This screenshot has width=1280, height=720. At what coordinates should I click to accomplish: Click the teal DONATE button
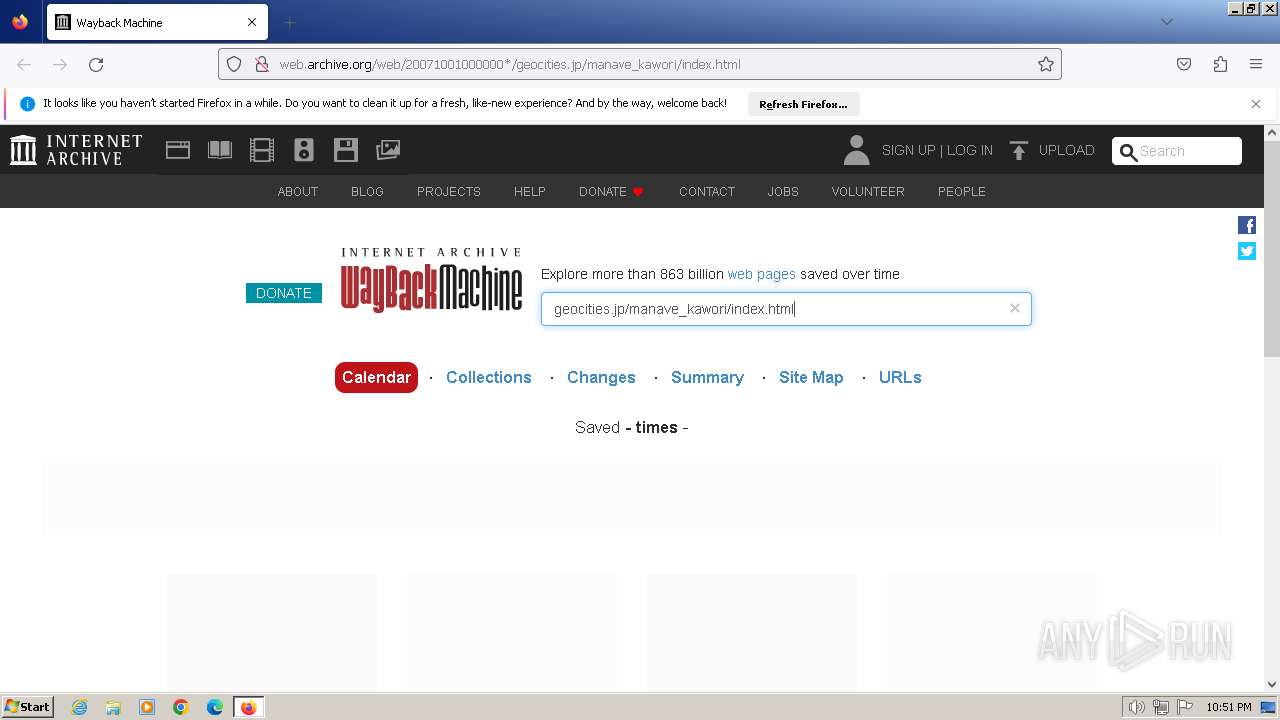point(284,293)
